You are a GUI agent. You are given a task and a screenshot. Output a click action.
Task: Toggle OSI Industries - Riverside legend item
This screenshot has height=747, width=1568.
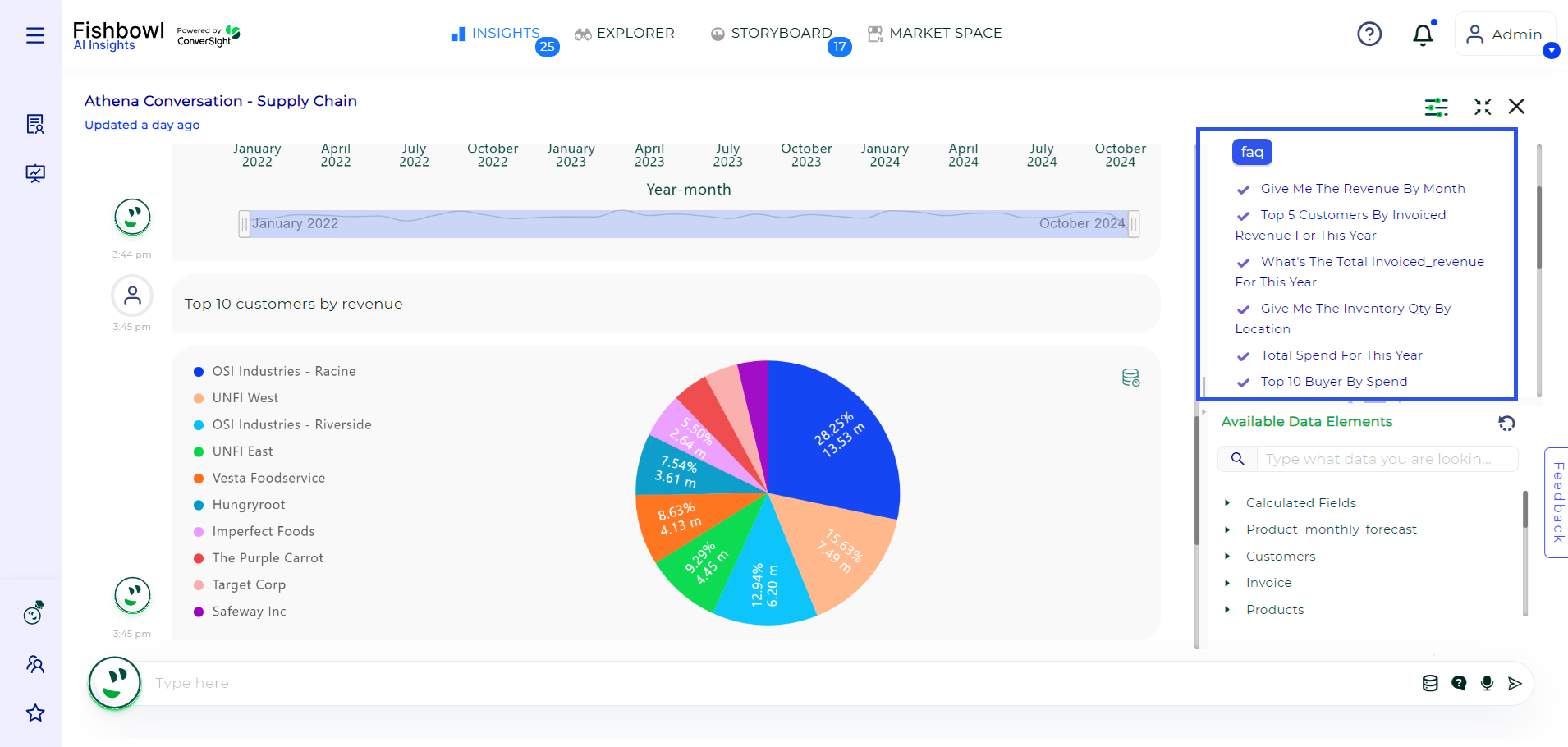(x=282, y=425)
